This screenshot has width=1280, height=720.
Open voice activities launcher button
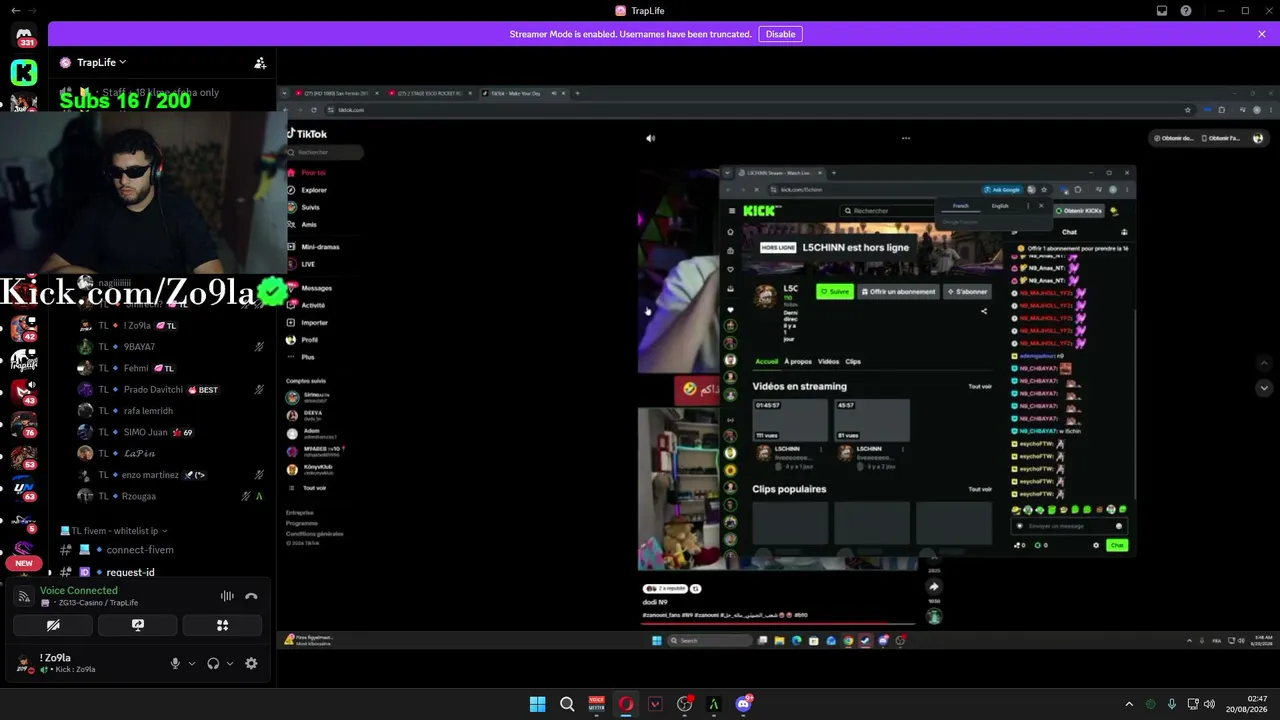223,625
